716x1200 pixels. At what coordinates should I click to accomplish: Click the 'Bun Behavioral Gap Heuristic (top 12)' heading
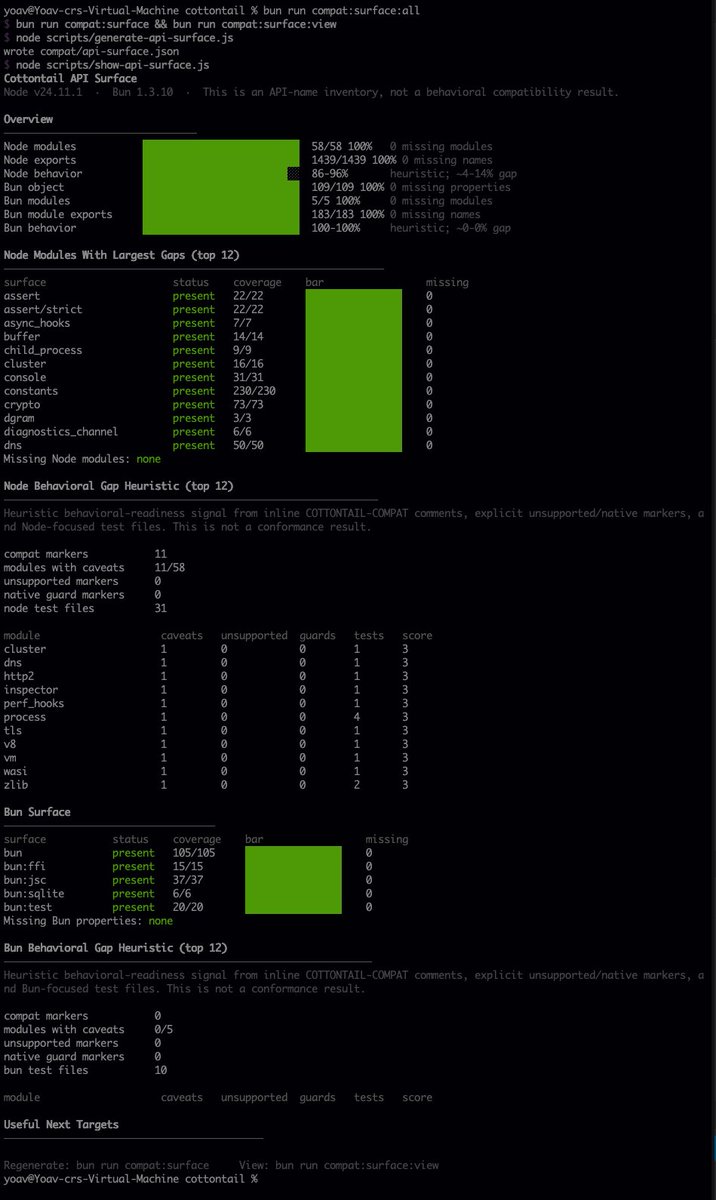click(x=116, y=947)
